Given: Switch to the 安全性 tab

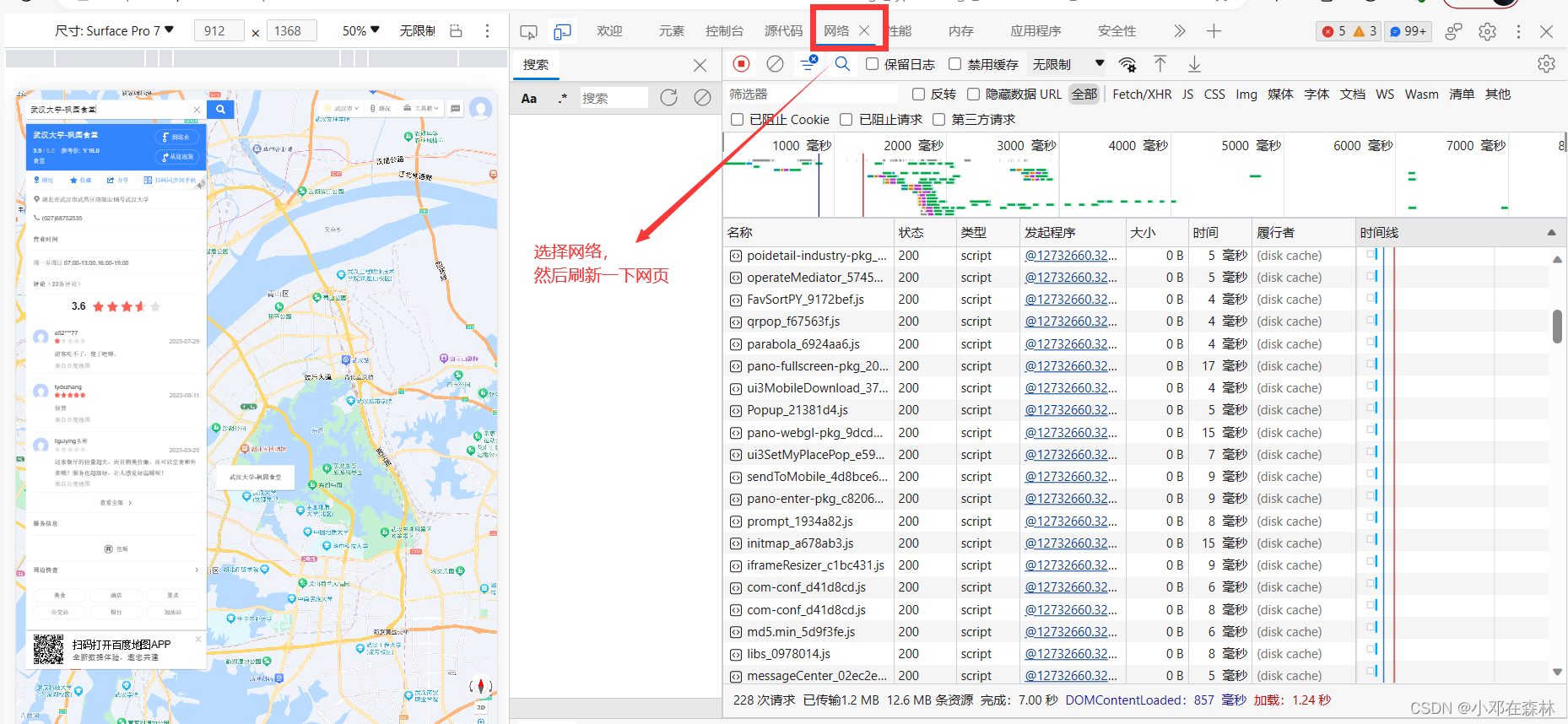Looking at the screenshot, I should click(1117, 31).
